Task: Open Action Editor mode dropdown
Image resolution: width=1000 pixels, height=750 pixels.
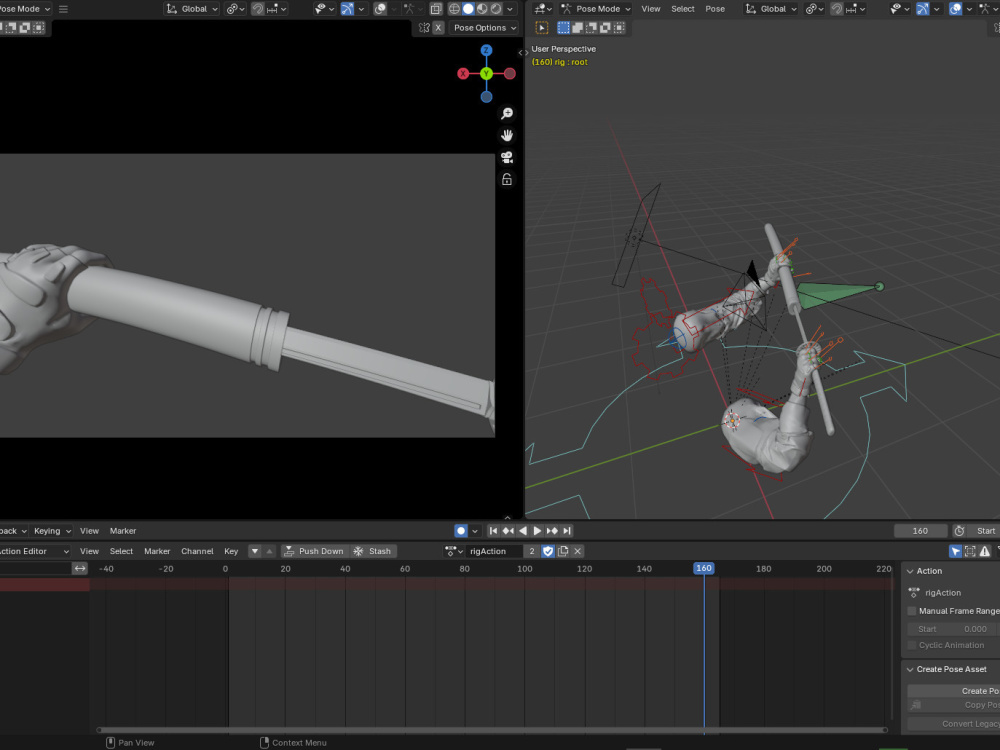Action: point(32,551)
